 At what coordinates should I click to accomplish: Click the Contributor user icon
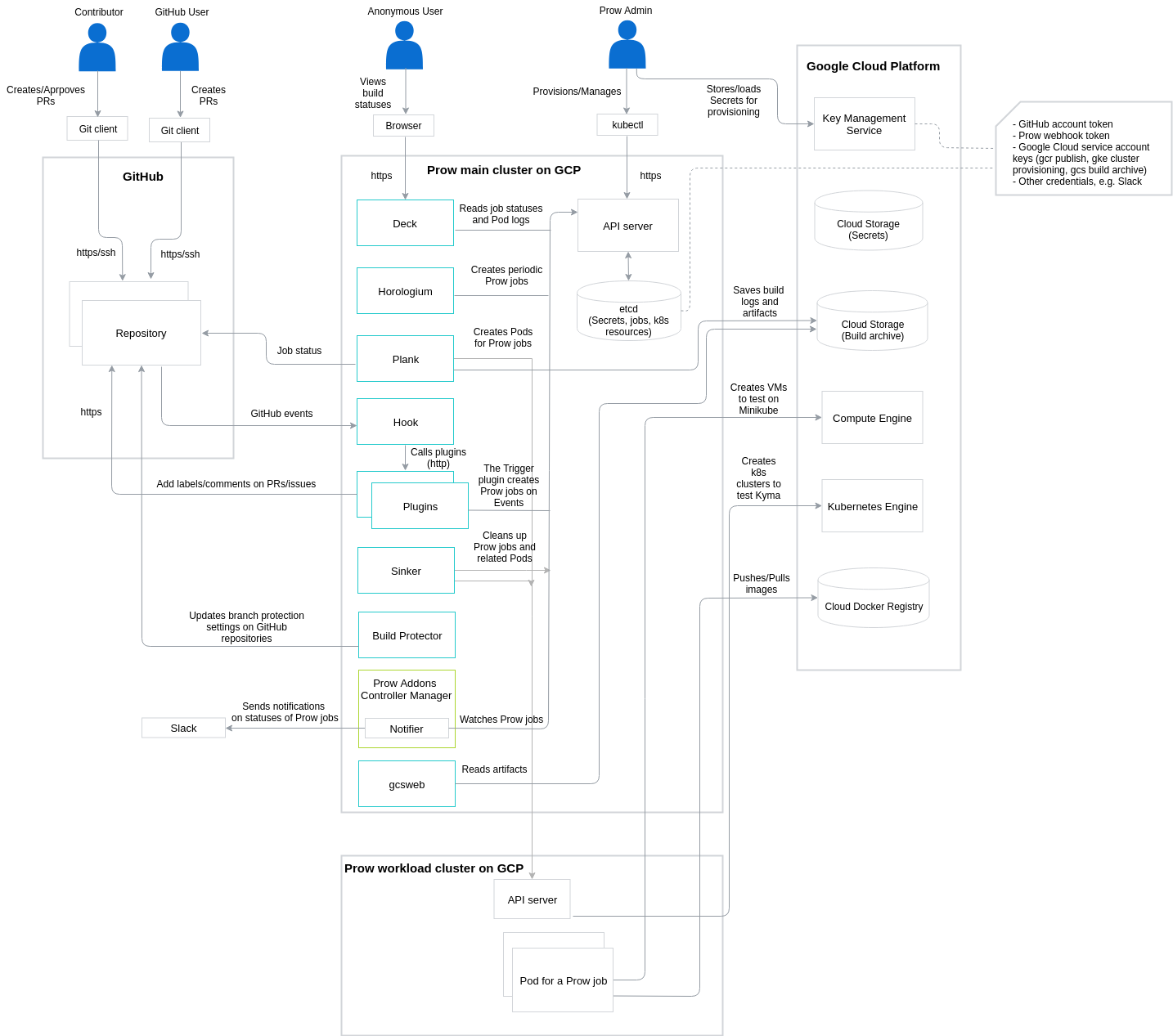pos(97,47)
